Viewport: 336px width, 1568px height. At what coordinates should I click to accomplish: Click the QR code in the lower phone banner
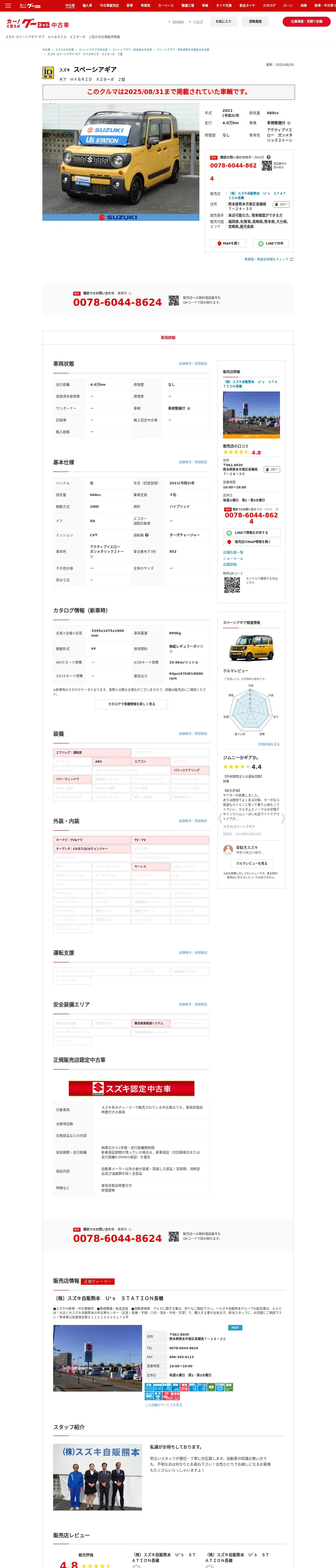[x=174, y=1236]
